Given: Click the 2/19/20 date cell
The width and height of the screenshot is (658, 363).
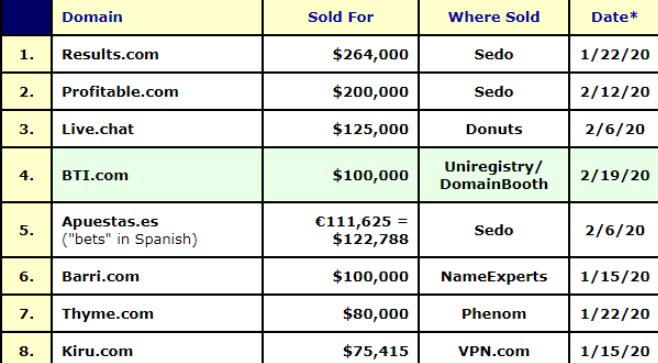Looking at the screenshot, I should click(x=614, y=175).
